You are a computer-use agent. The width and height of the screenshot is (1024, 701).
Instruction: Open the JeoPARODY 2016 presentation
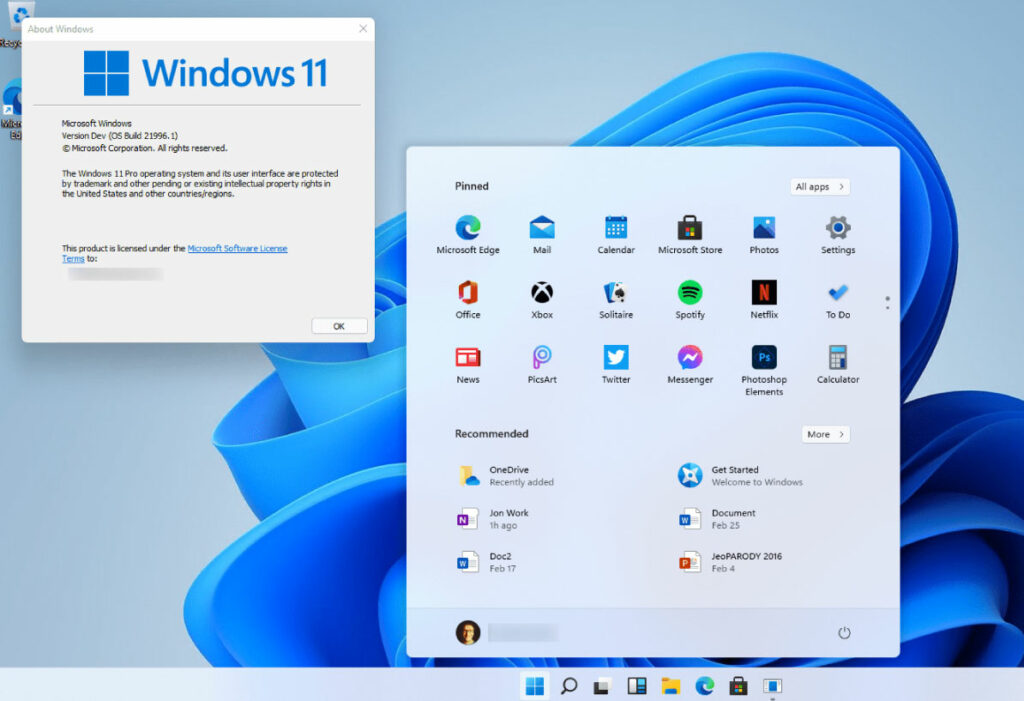click(729, 562)
